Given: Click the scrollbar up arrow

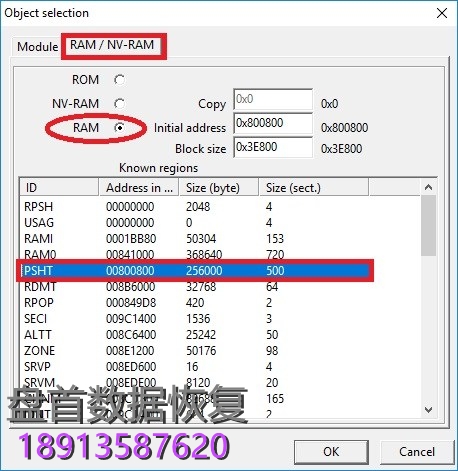Looking at the screenshot, I should (429, 187).
